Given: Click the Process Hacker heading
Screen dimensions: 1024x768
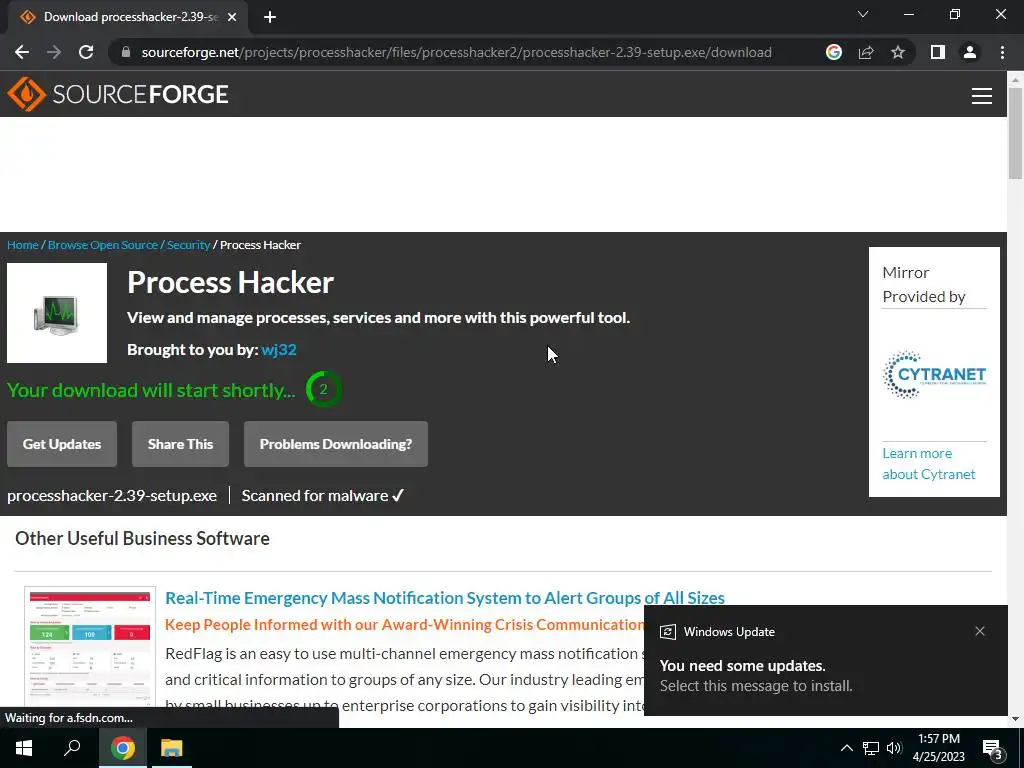Looking at the screenshot, I should pyautogui.click(x=231, y=282).
